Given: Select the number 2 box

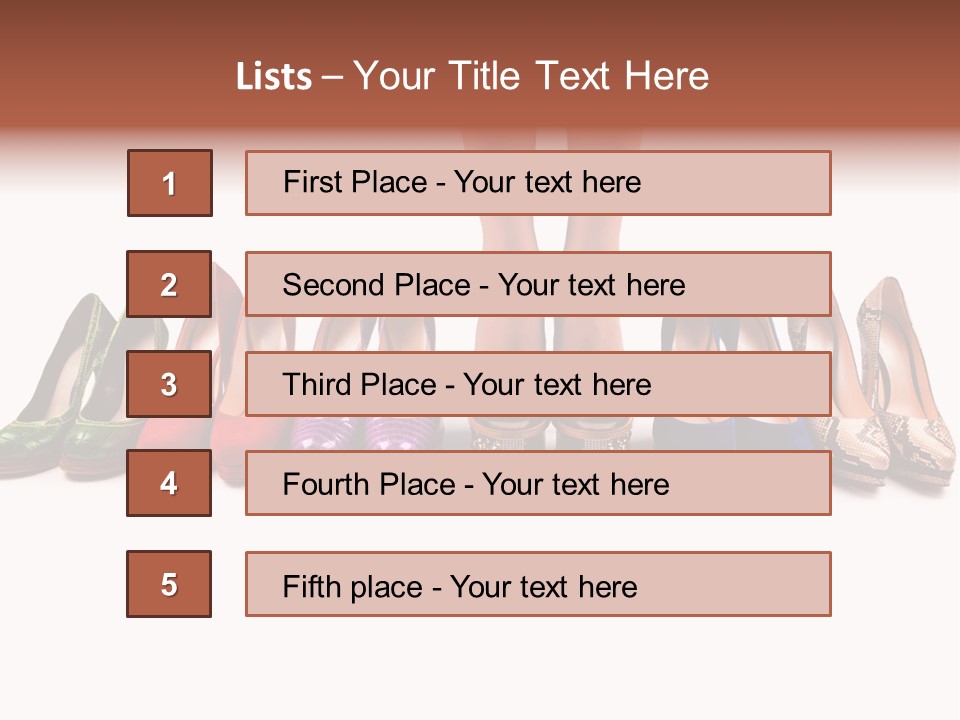Looking at the screenshot, I should coord(169,284).
